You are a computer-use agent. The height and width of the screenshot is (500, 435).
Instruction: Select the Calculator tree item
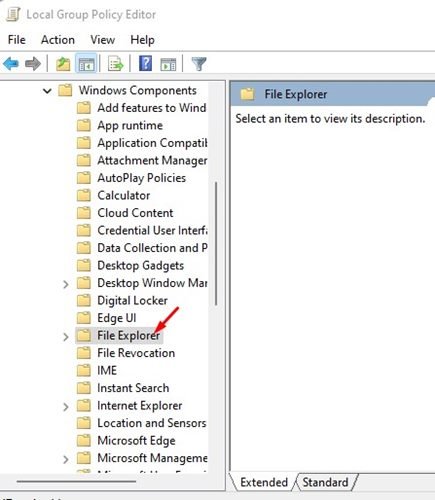[x=124, y=196]
